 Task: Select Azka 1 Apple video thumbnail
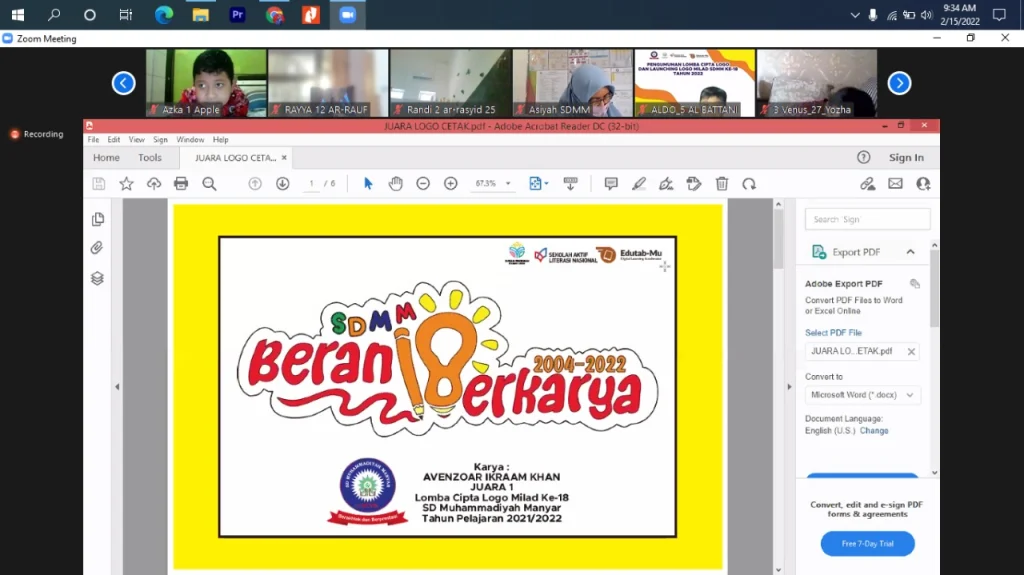206,83
